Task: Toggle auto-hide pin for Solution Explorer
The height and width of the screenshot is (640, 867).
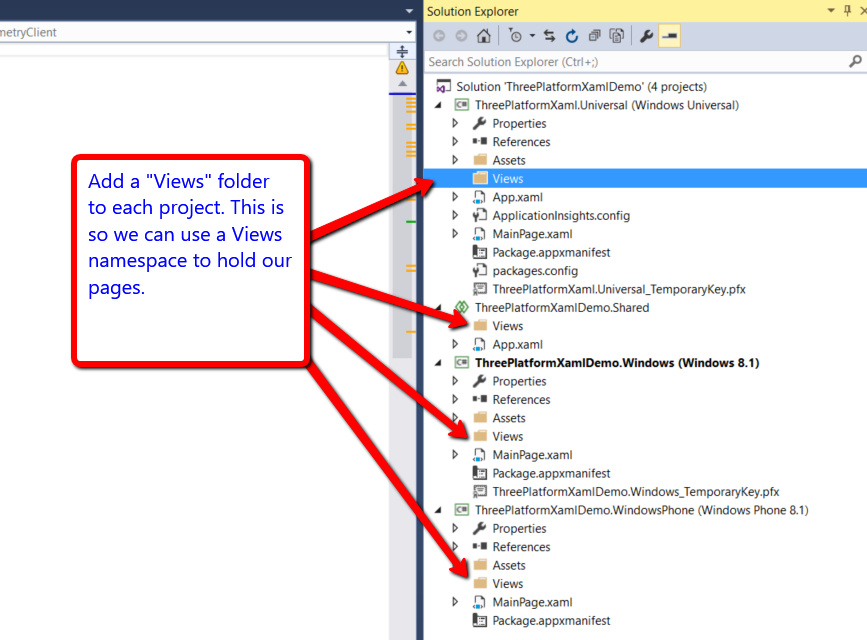Action: point(846,11)
